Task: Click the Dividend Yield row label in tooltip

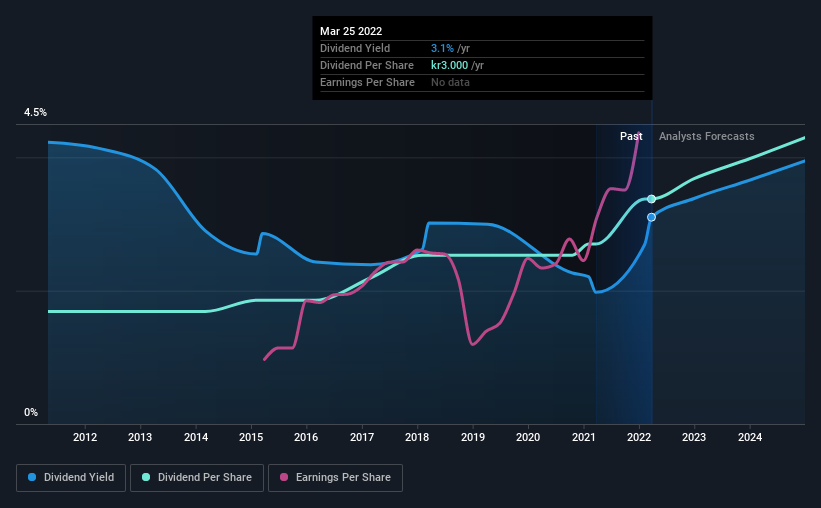Action: [355, 48]
